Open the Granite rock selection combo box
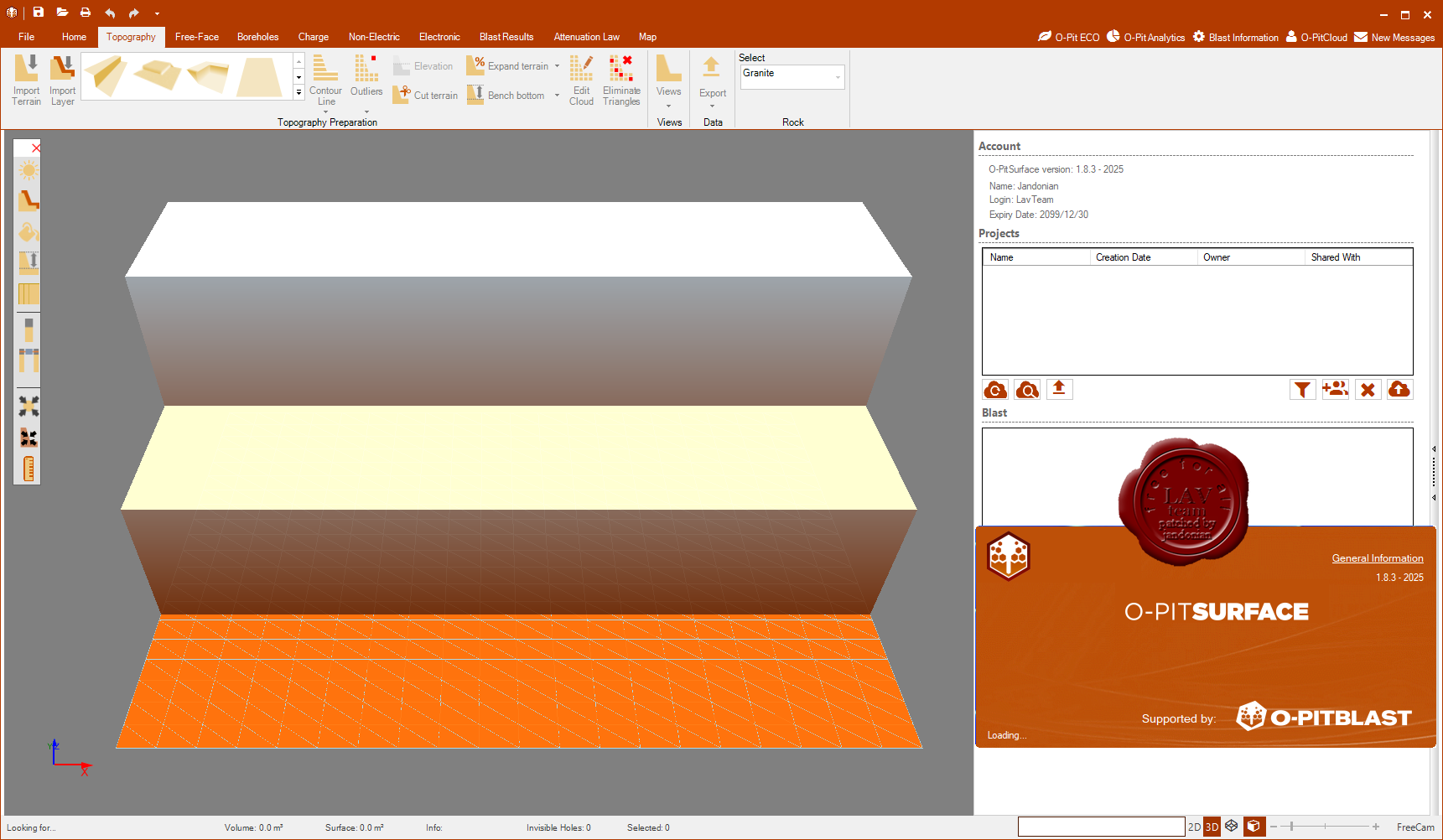Image resolution: width=1443 pixels, height=840 pixels. (x=792, y=76)
